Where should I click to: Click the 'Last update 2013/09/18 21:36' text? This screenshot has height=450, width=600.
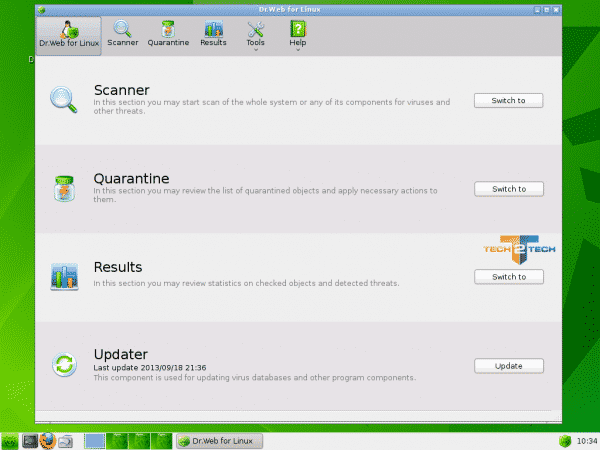tap(150, 368)
